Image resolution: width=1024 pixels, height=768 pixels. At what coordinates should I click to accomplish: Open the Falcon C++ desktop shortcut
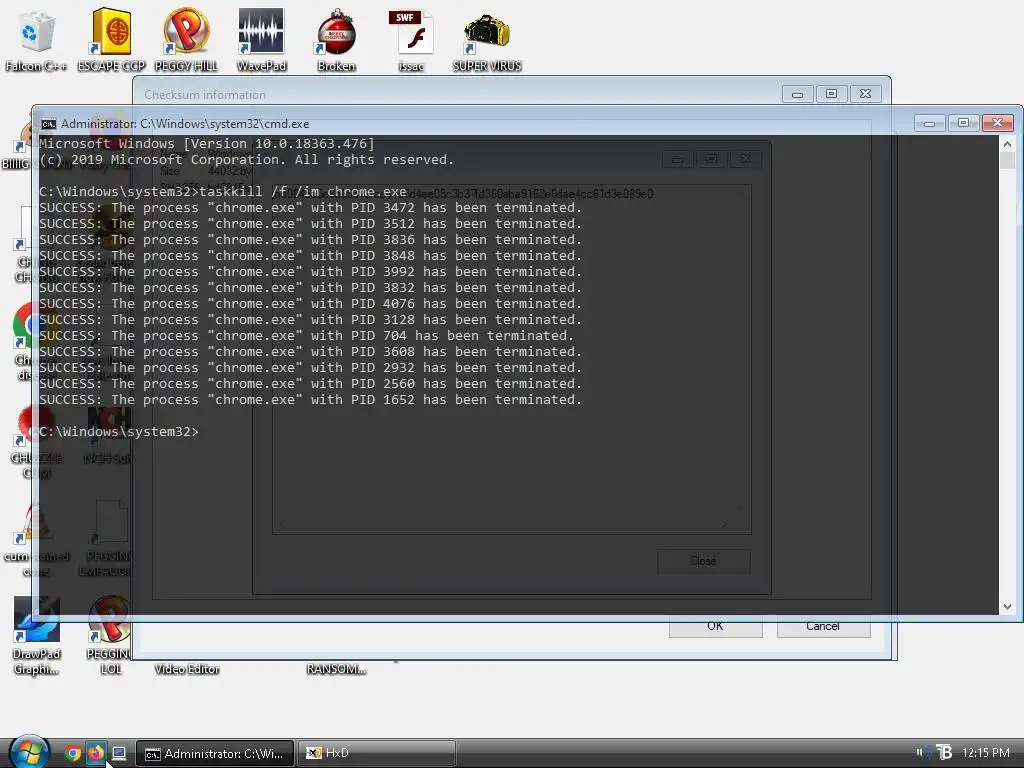pos(36,39)
